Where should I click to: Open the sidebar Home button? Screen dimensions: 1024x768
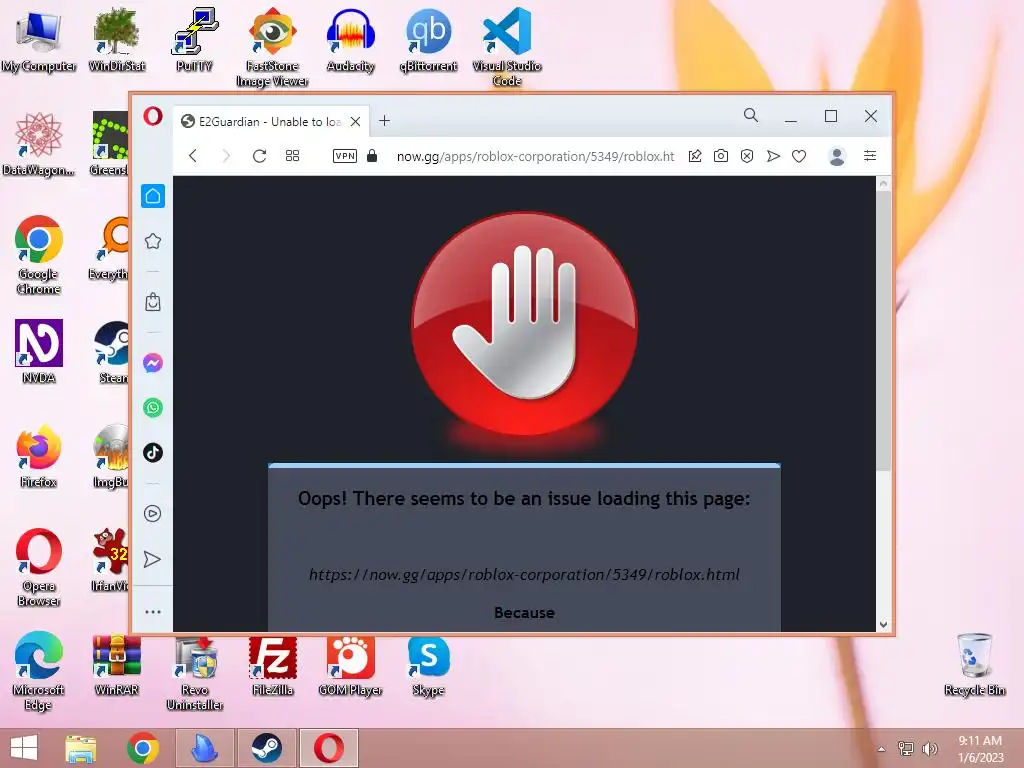coord(153,196)
